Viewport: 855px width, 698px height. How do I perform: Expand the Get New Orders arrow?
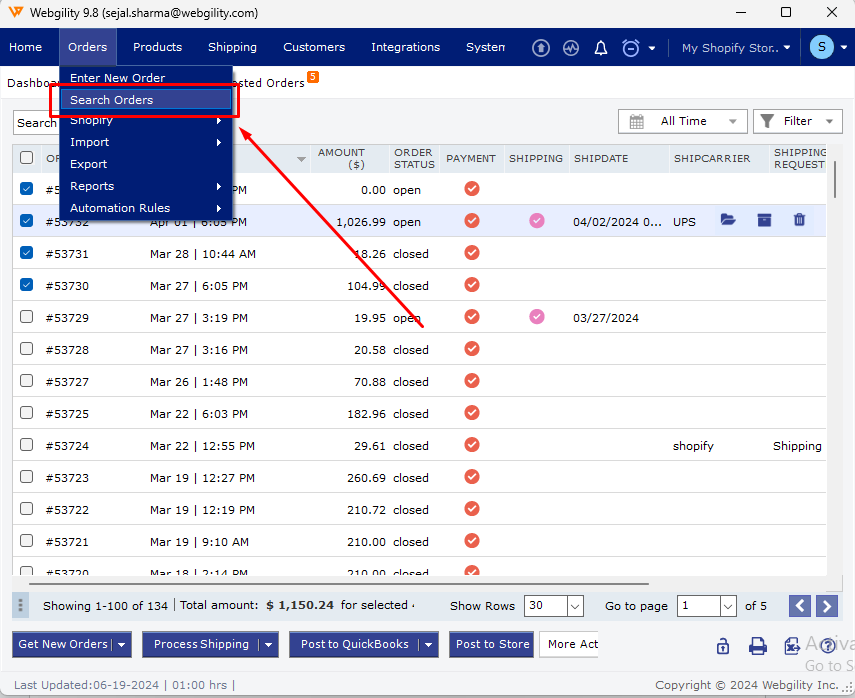point(122,645)
